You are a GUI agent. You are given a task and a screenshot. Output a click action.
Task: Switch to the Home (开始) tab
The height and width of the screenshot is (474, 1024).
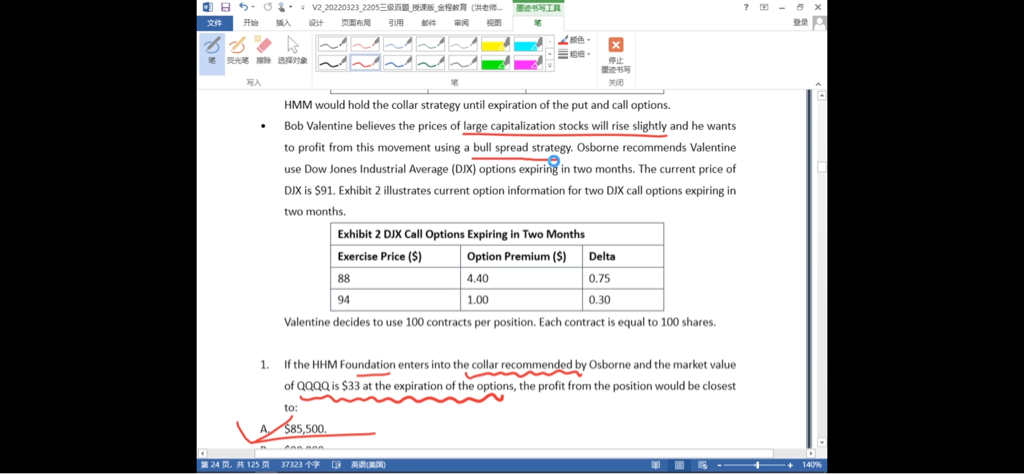tap(251, 23)
